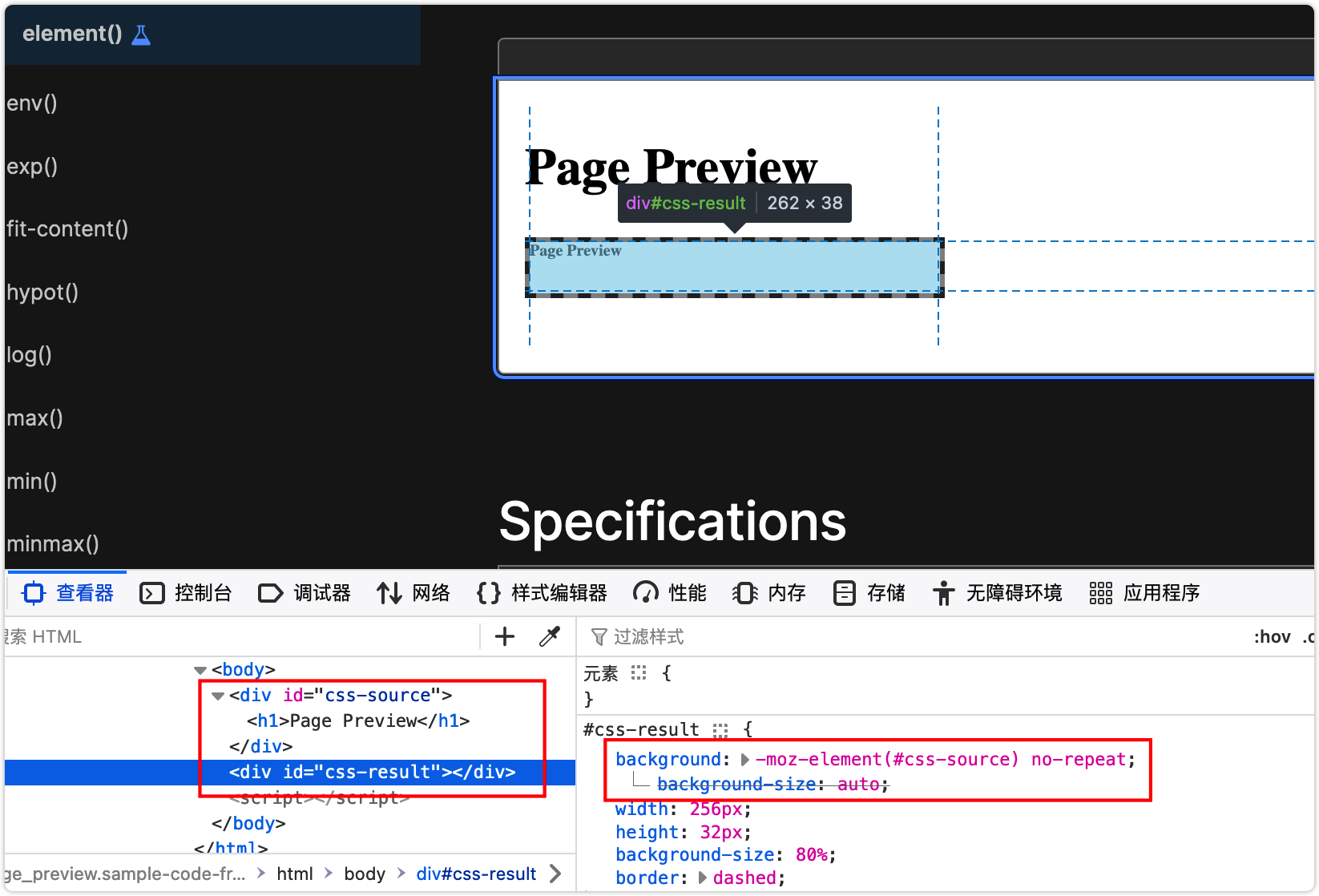Expand the background shorthand property

point(745,760)
